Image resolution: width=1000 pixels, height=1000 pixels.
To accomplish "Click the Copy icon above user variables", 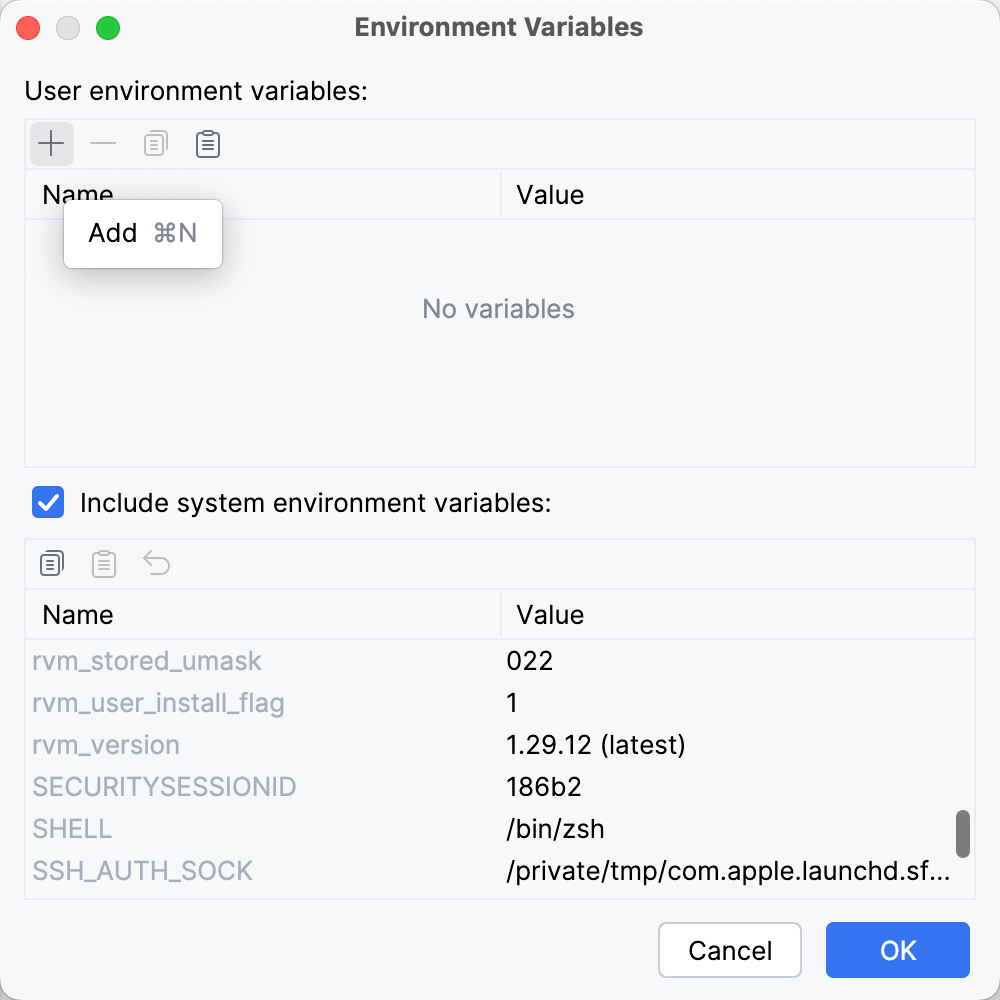I will tap(155, 143).
